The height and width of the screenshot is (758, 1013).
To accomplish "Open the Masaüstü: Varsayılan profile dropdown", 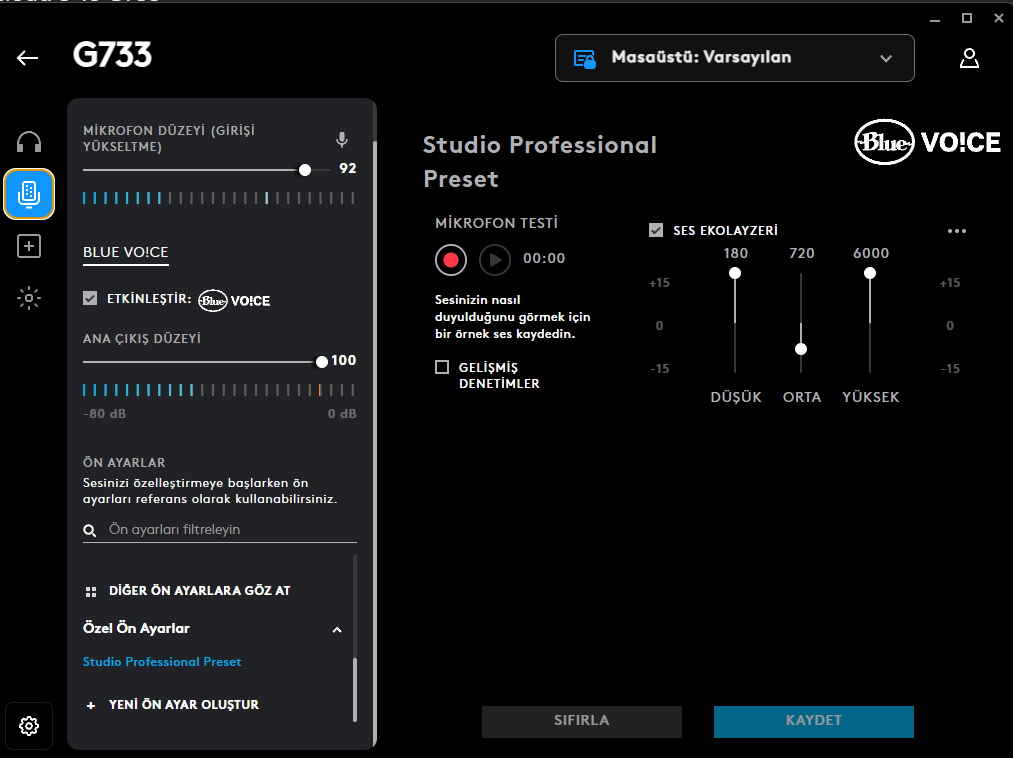I will click(x=735, y=58).
